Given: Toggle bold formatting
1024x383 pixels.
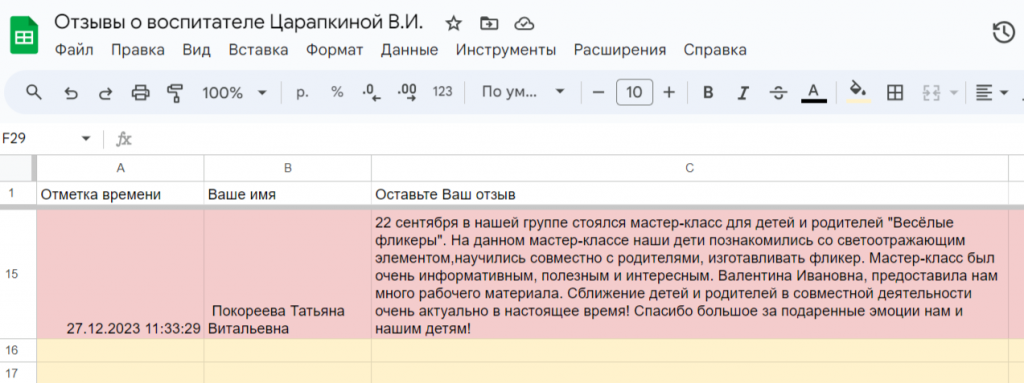Looking at the screenshot, I should point(707,93).
